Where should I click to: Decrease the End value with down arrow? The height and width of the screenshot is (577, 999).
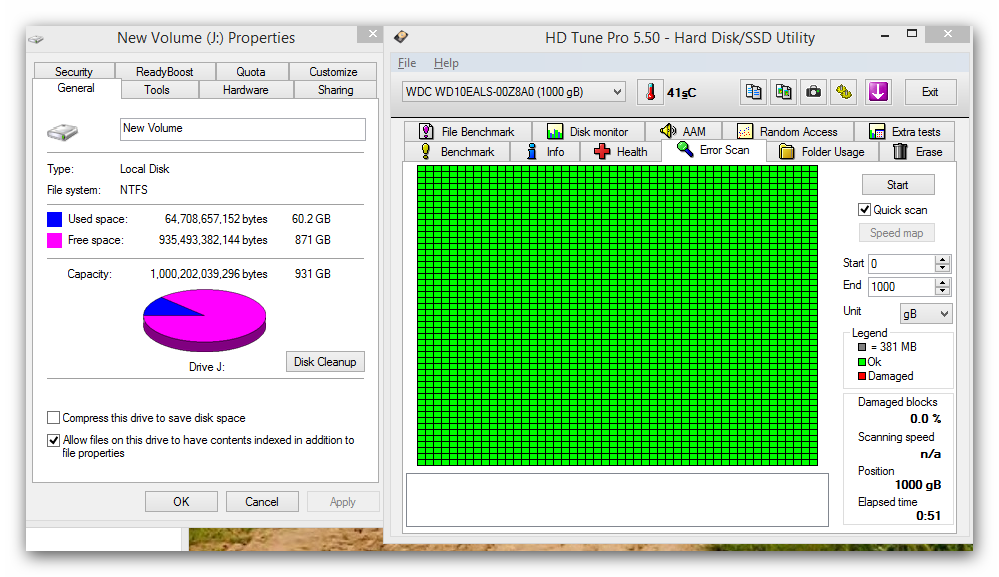click(942, 290)
